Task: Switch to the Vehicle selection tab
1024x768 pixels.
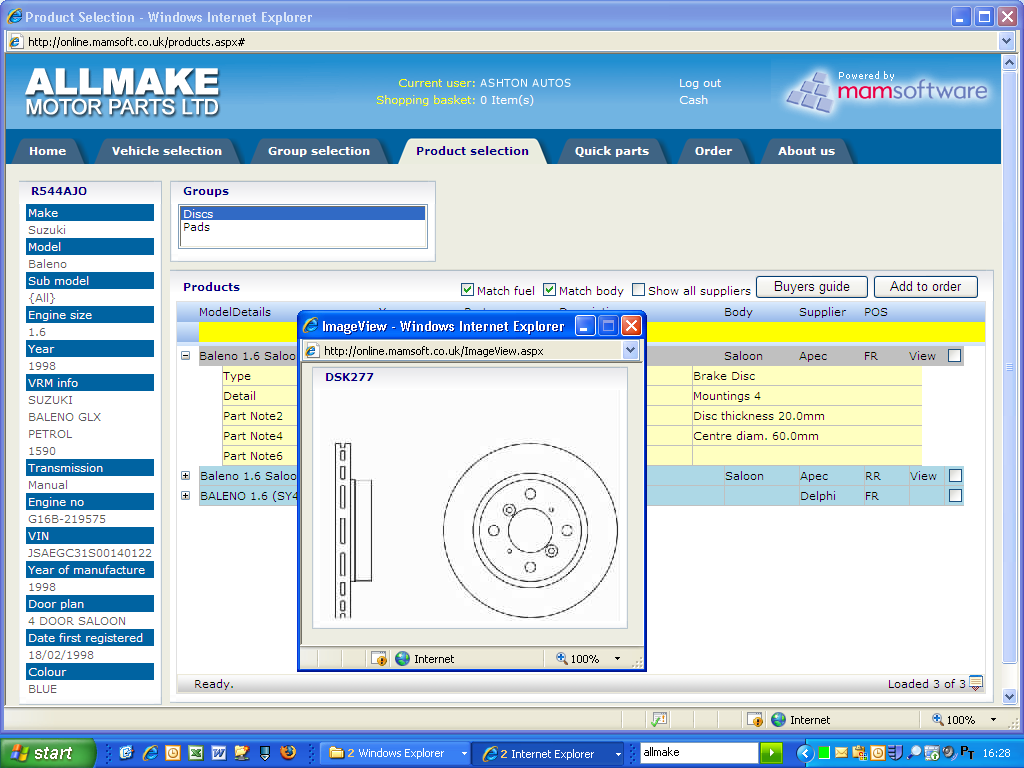Action: 167,151
